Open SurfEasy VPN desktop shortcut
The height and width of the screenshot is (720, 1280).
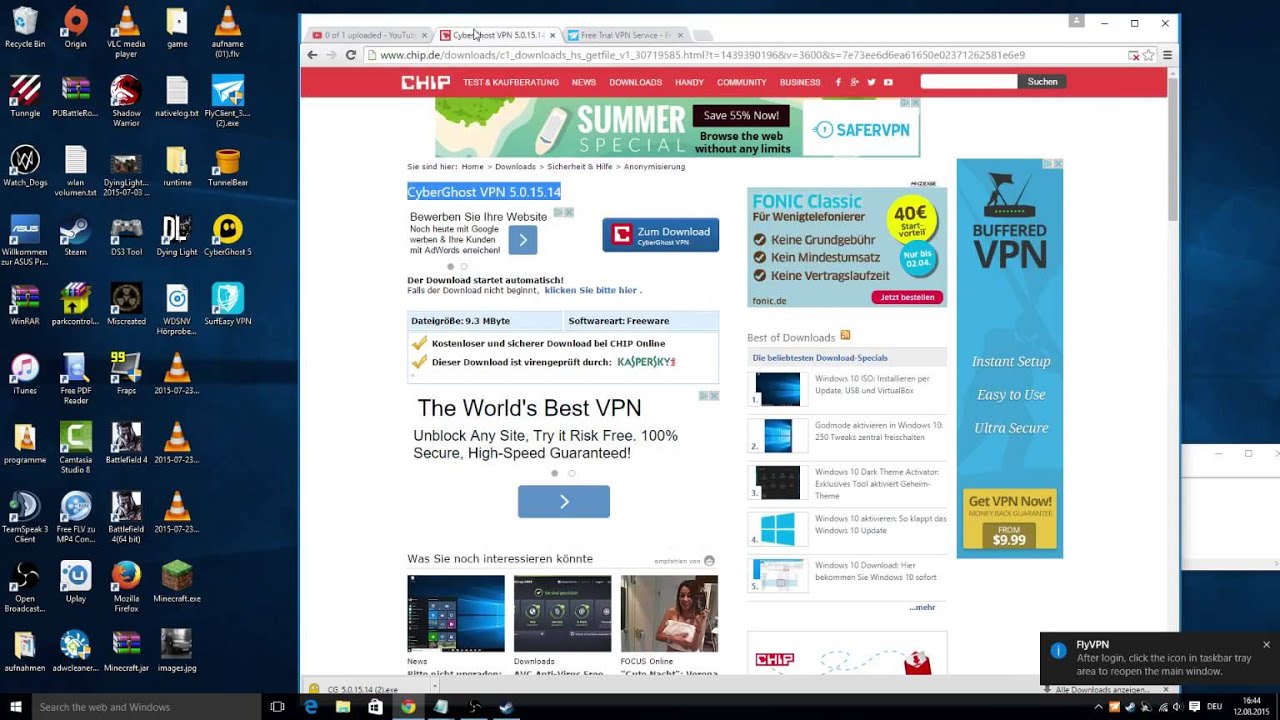click(228, 305)
